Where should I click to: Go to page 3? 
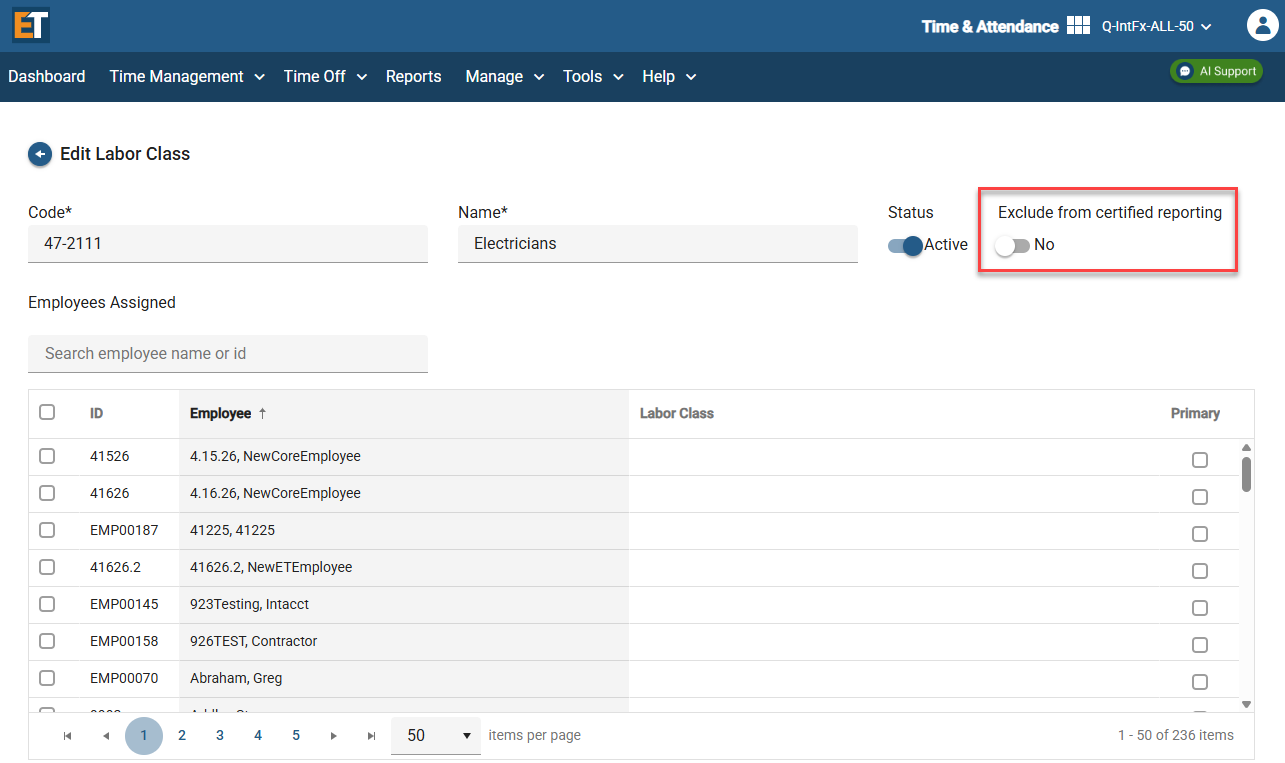point(220,735)
